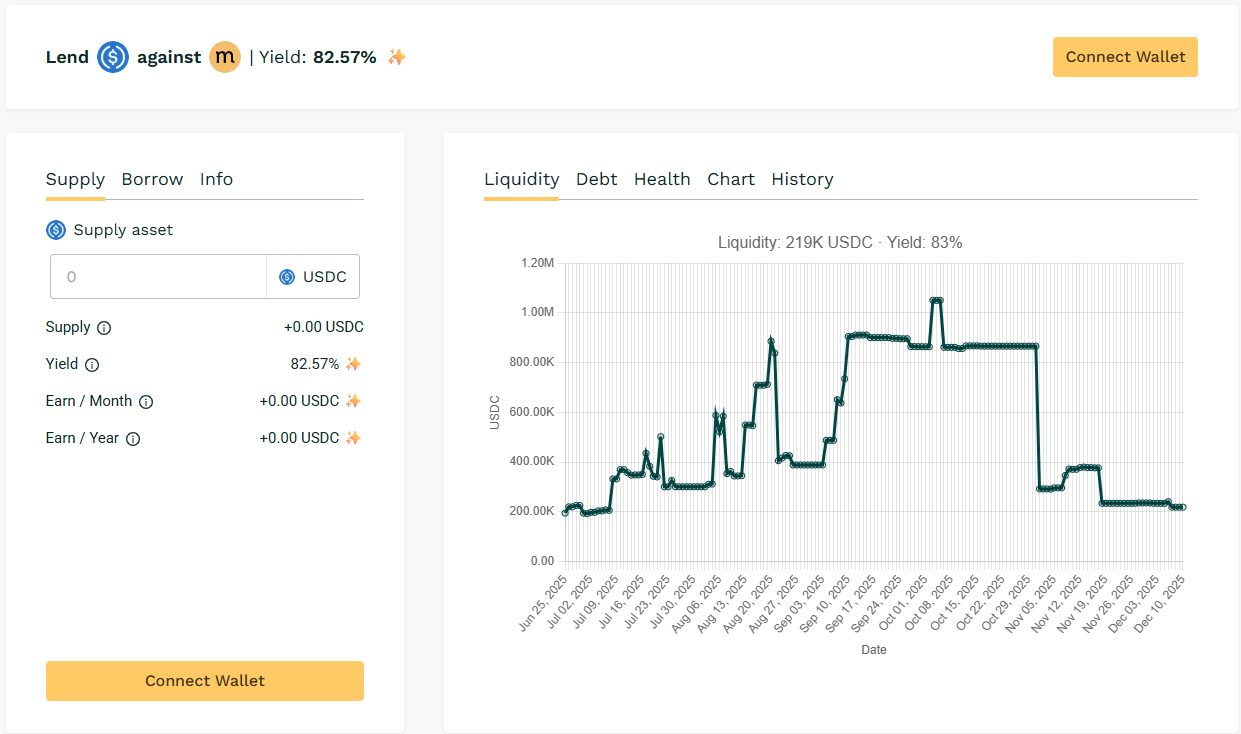
Task: Show the History tab
Action: click(802, 179)
